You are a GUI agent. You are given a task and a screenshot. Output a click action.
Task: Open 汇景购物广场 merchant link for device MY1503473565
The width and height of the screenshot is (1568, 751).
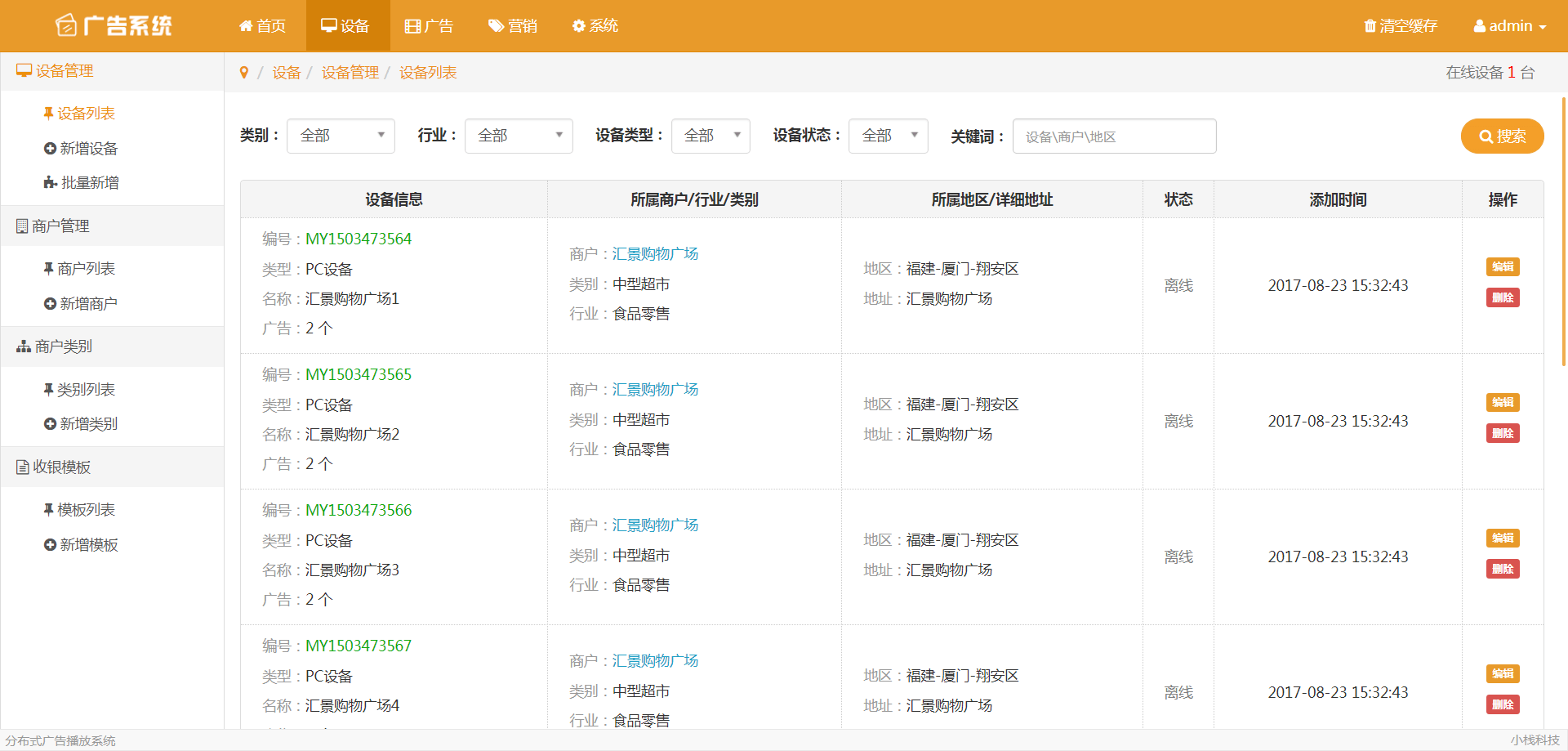[655, 390]
